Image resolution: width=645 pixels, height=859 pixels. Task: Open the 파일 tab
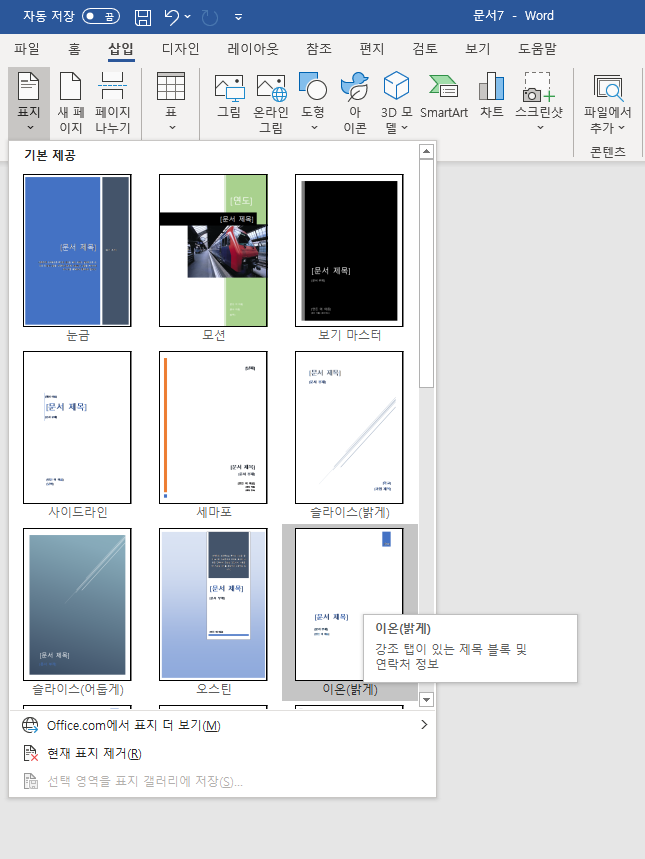pos(27,49)
